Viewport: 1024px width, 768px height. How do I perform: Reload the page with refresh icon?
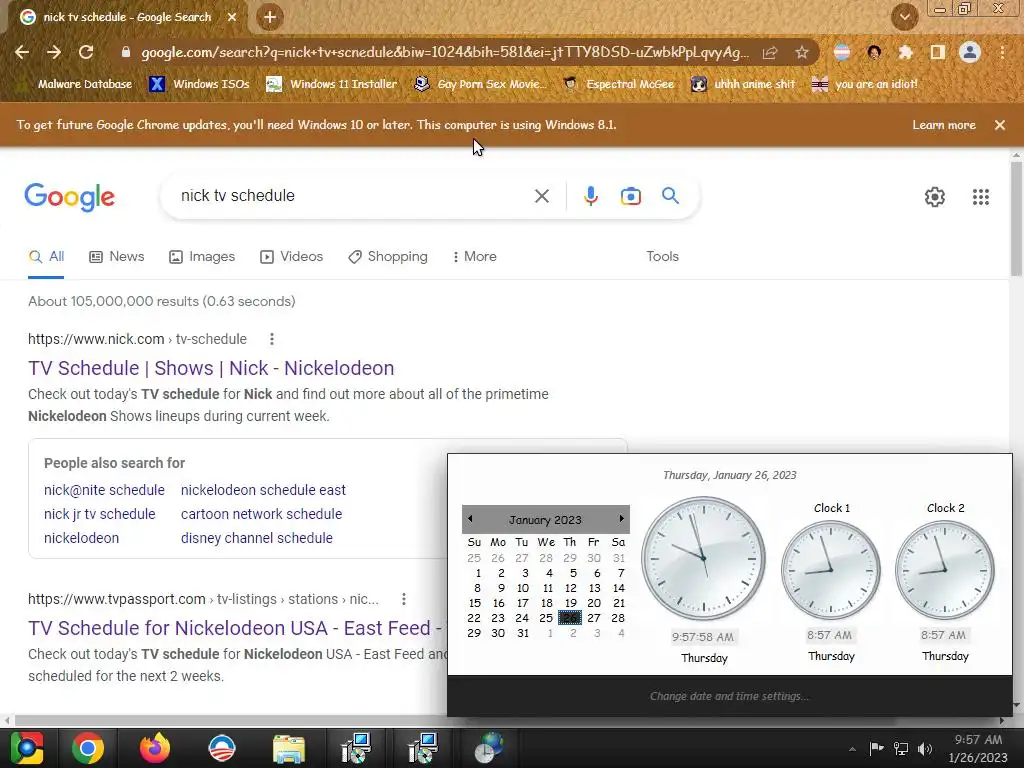[x=86, y=52]
